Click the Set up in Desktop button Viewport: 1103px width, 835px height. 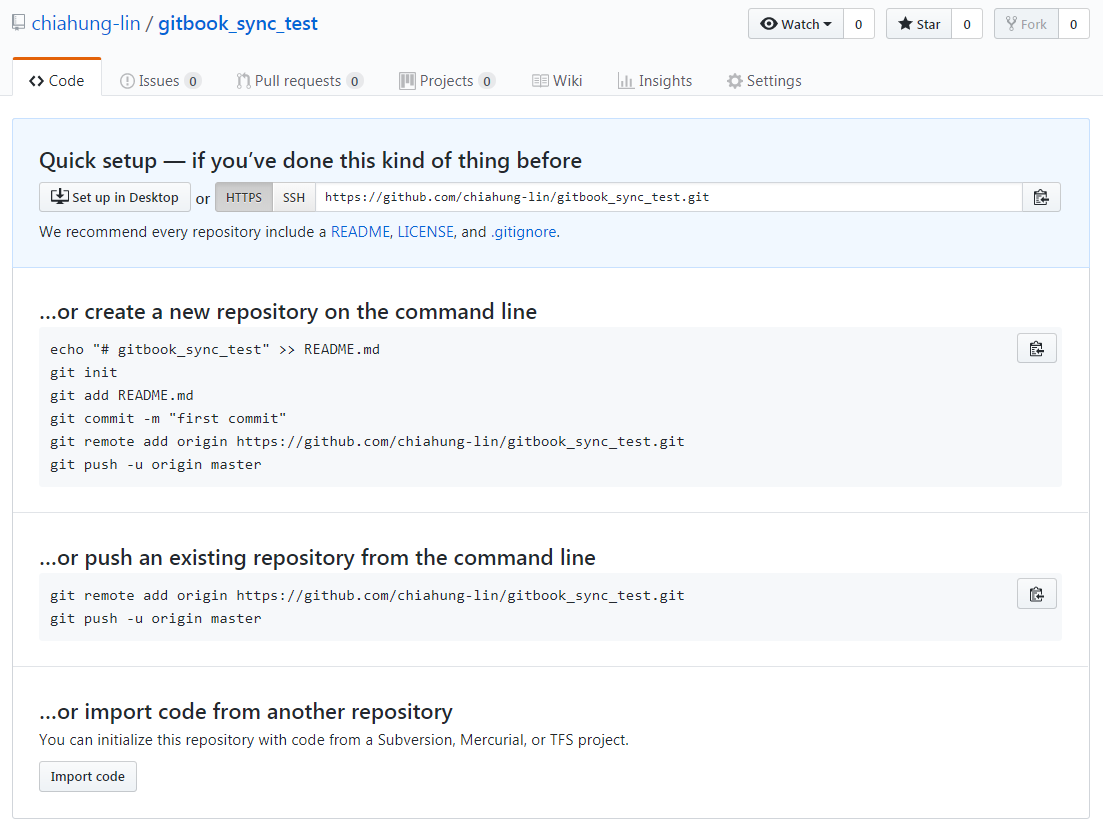pyautogui.click(x=115, y=197)
